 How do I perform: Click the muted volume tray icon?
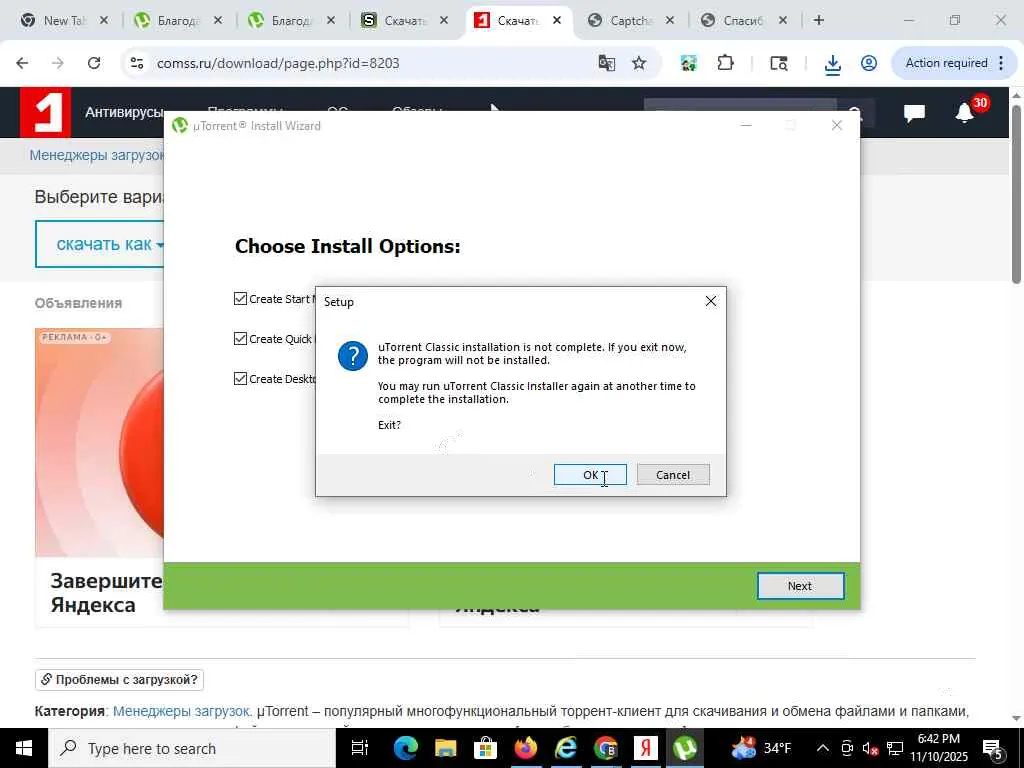(x=870, y=748)
